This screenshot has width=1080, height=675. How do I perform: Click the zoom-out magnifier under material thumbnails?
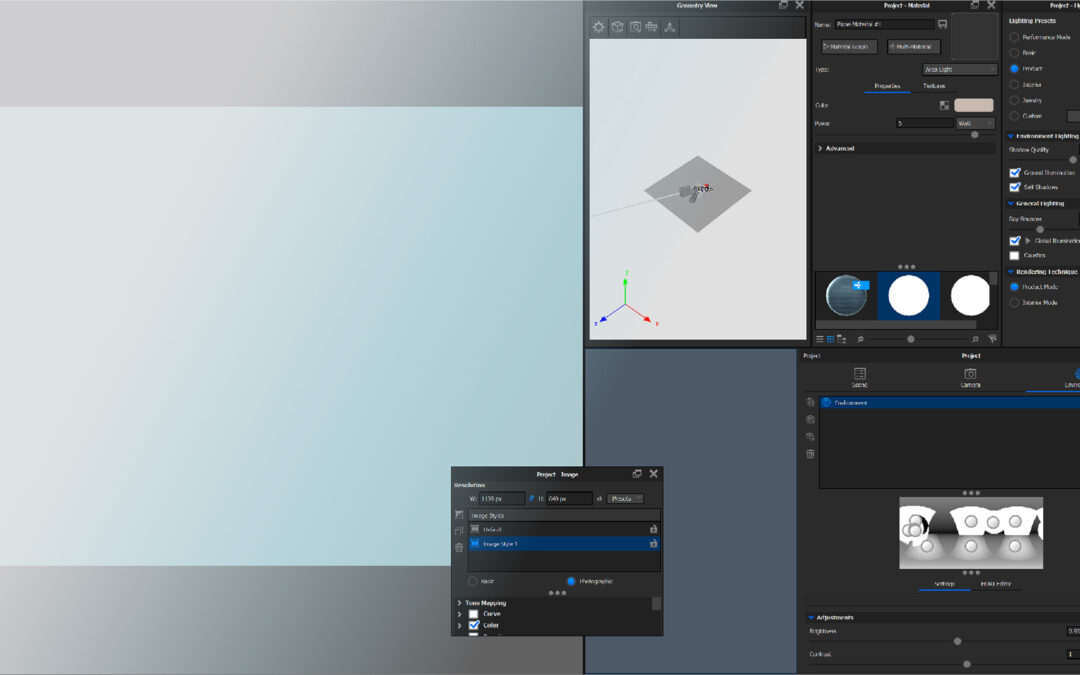(860, 339)
